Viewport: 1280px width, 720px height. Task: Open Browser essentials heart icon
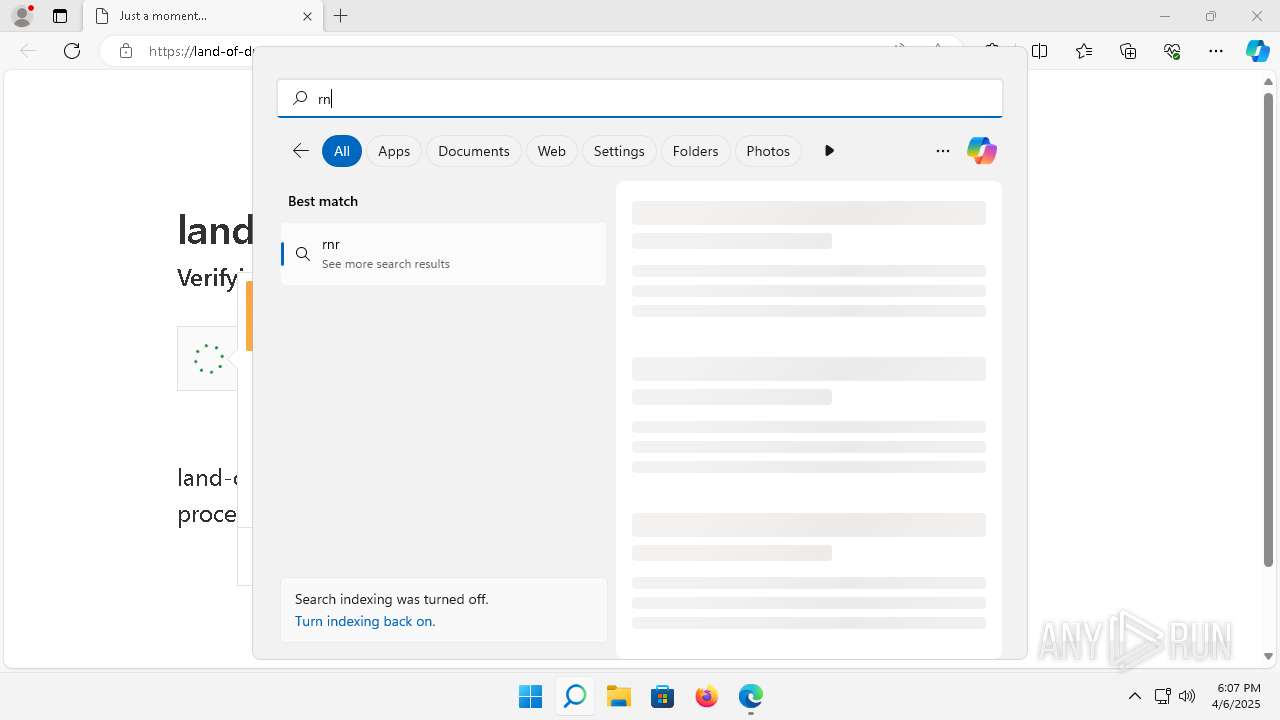coord(1172,51)
